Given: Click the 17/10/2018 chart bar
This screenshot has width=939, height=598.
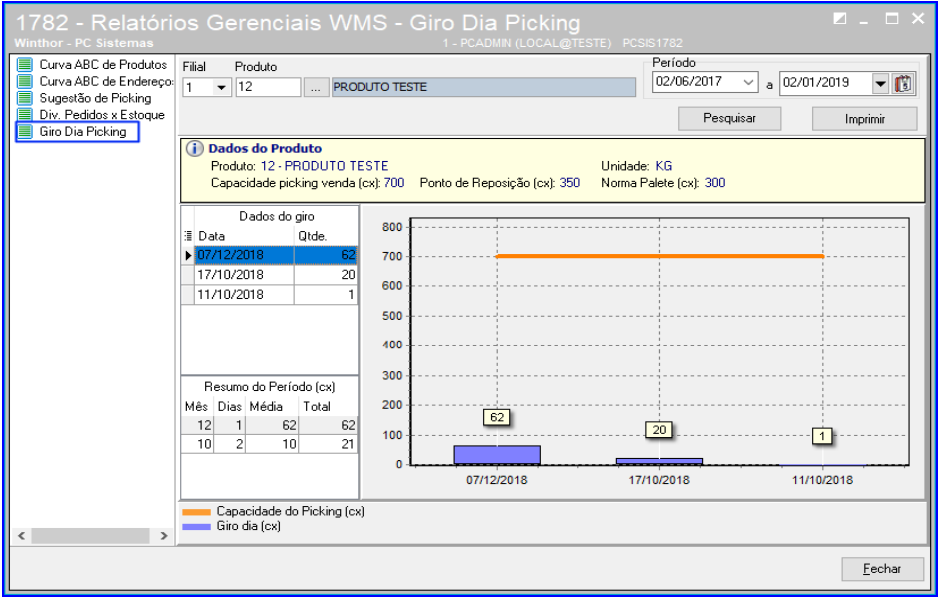Looking at the screenshot, I should pos(659,462).
